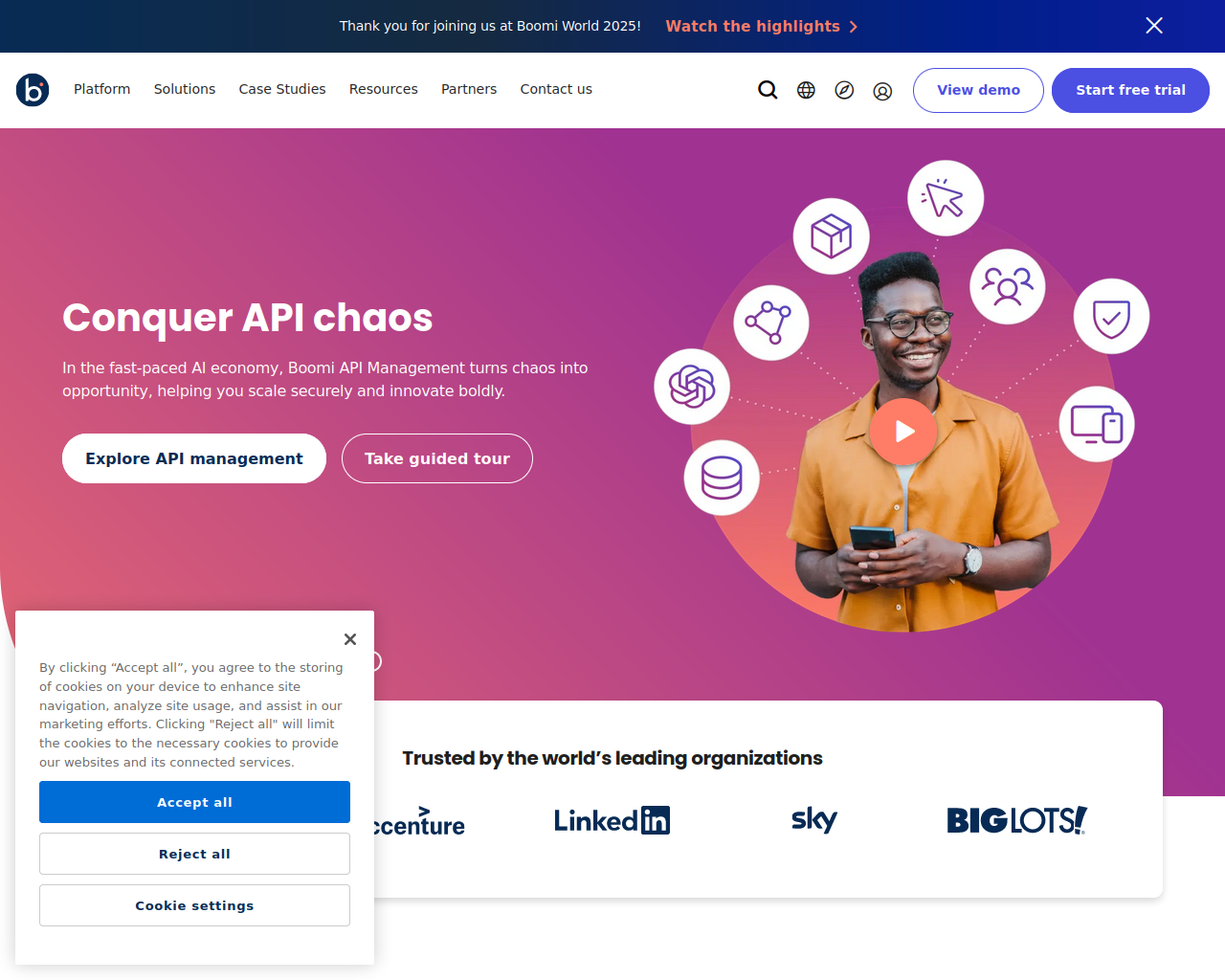This screenshot has width=1225, height=980.
Task: Open the Resources navigation menu
Action: pyautogui.click(x=384, y=89)
